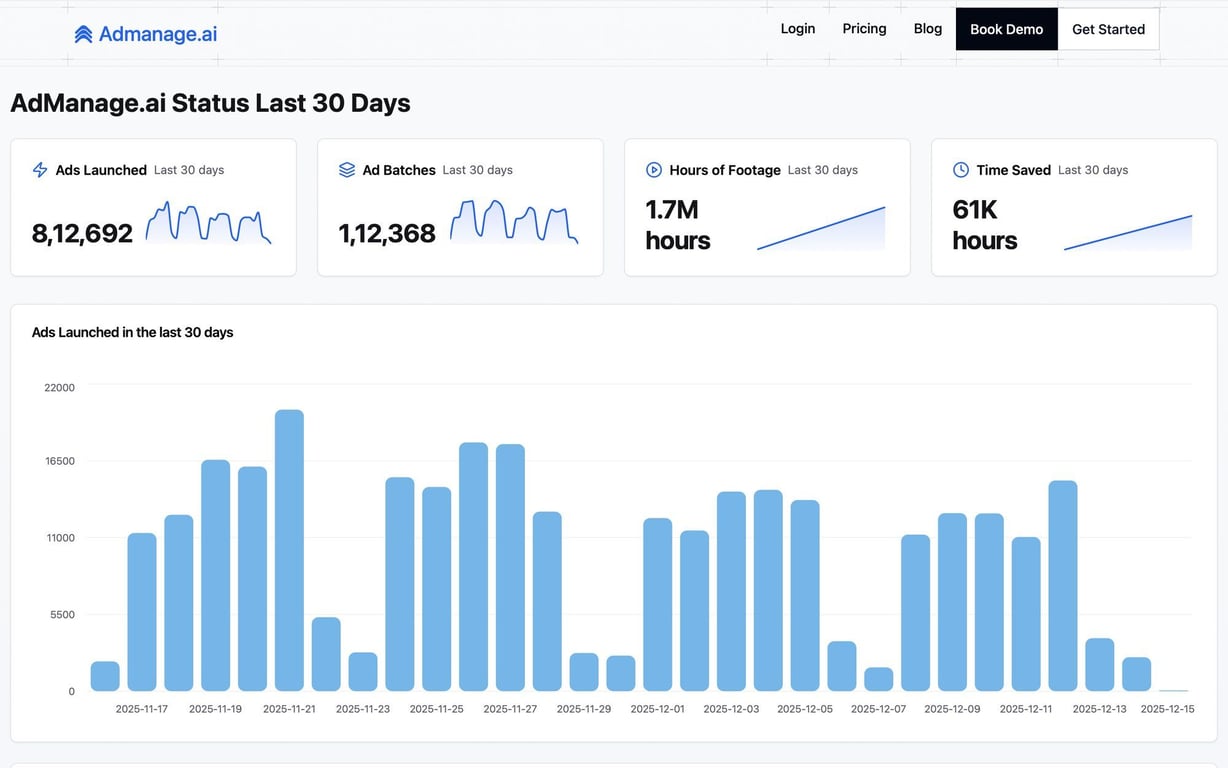Open the Login page
The image size is (1228, 768).
tap(798, 29)
